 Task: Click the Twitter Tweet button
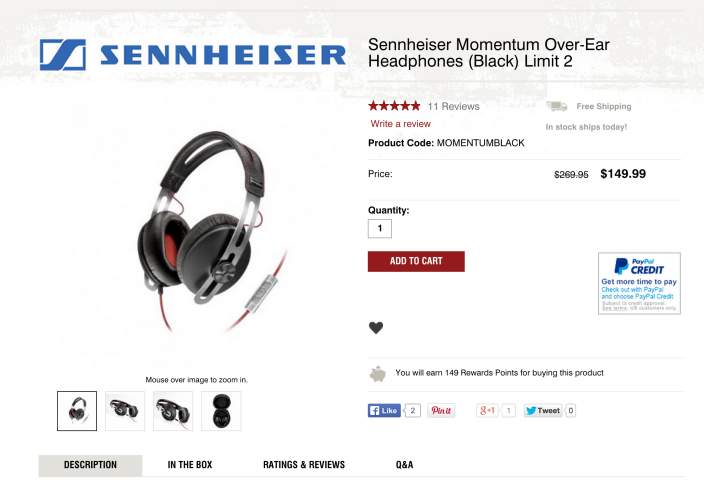coord(543,411)
